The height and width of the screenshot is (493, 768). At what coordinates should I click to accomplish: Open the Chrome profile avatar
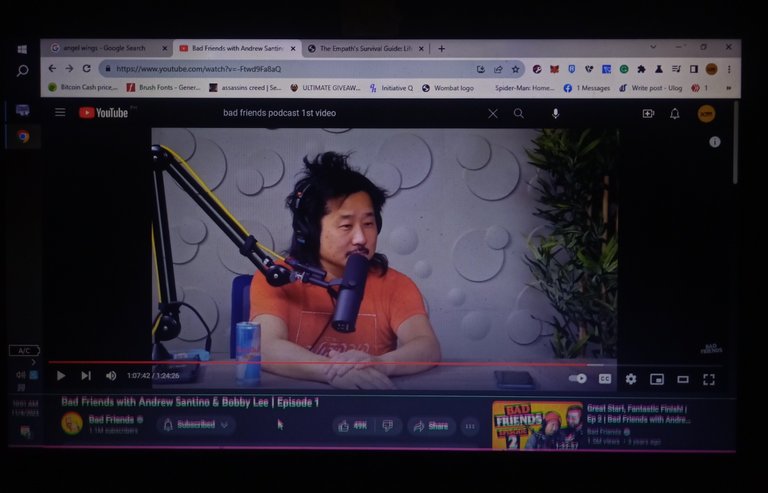click(712, 70)
